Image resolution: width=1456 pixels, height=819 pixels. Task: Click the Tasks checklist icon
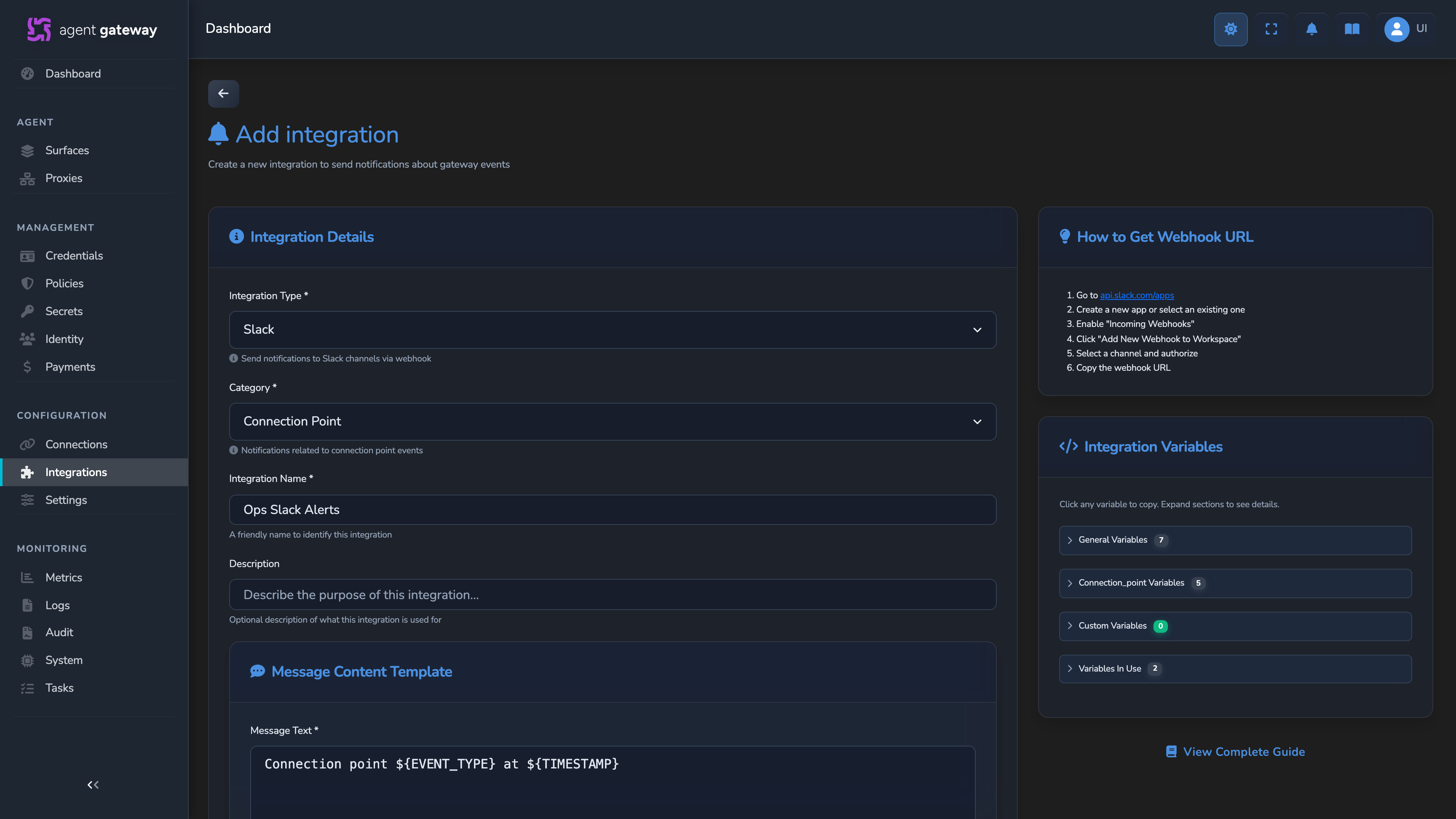click(27, 688)
